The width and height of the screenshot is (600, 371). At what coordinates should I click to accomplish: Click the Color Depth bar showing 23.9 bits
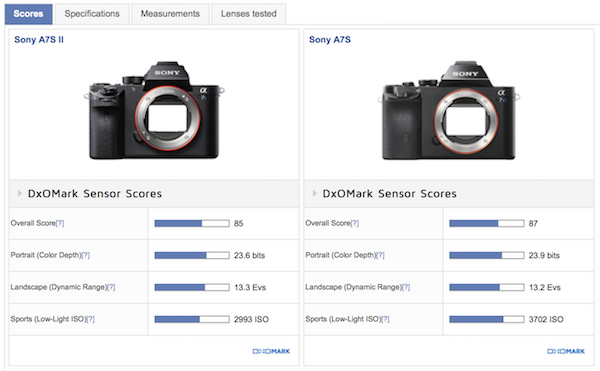(487, 255)
